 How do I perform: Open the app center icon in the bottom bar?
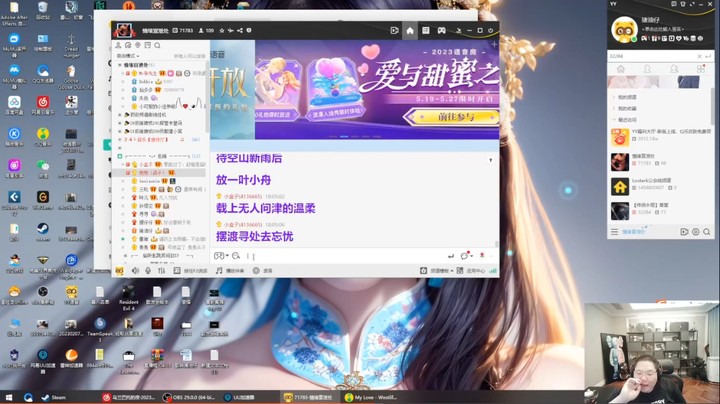pyautogui.click(x=460, y=270)
